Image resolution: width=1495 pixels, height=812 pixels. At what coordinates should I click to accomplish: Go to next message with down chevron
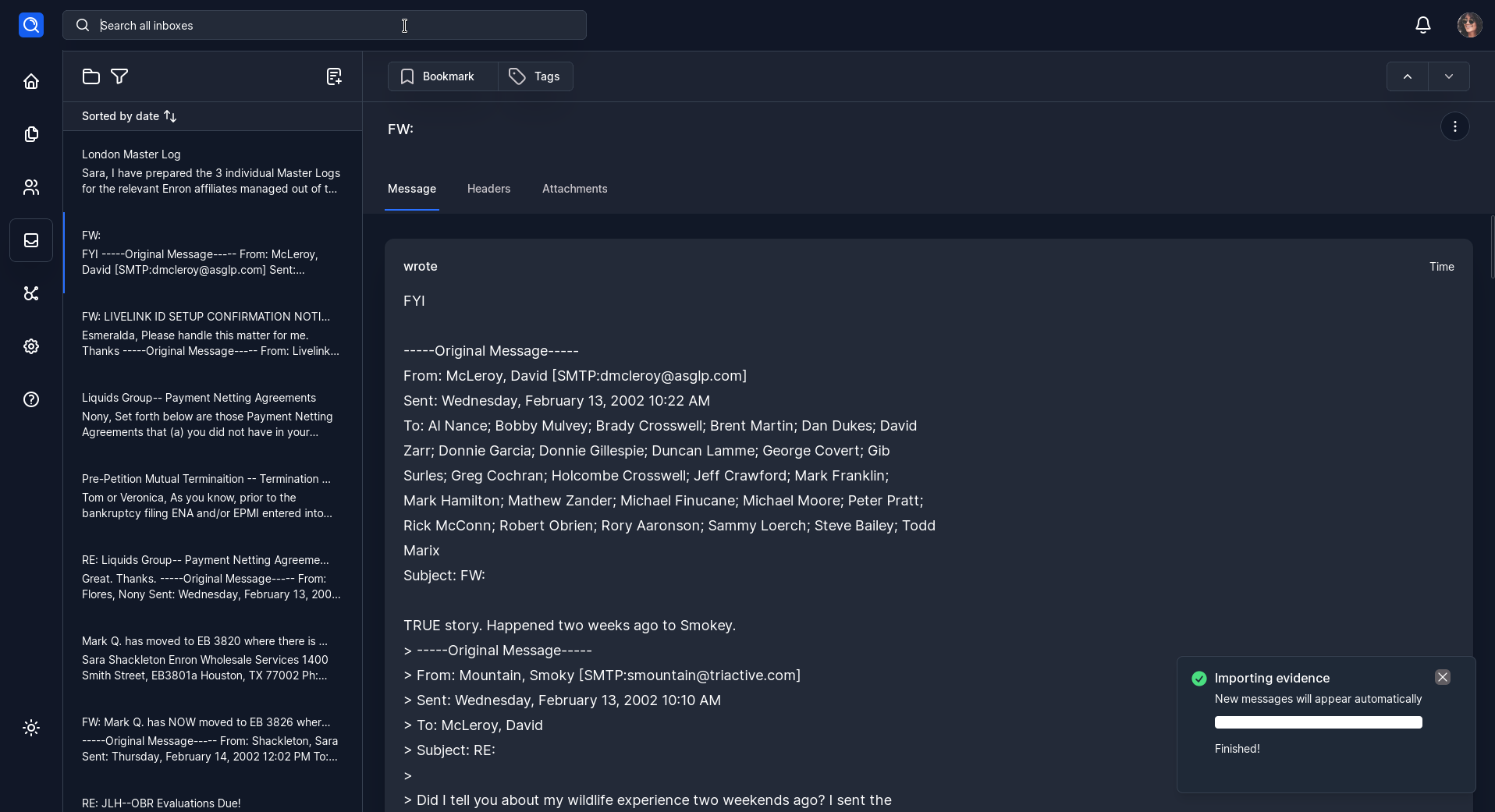click(1448, 76)
